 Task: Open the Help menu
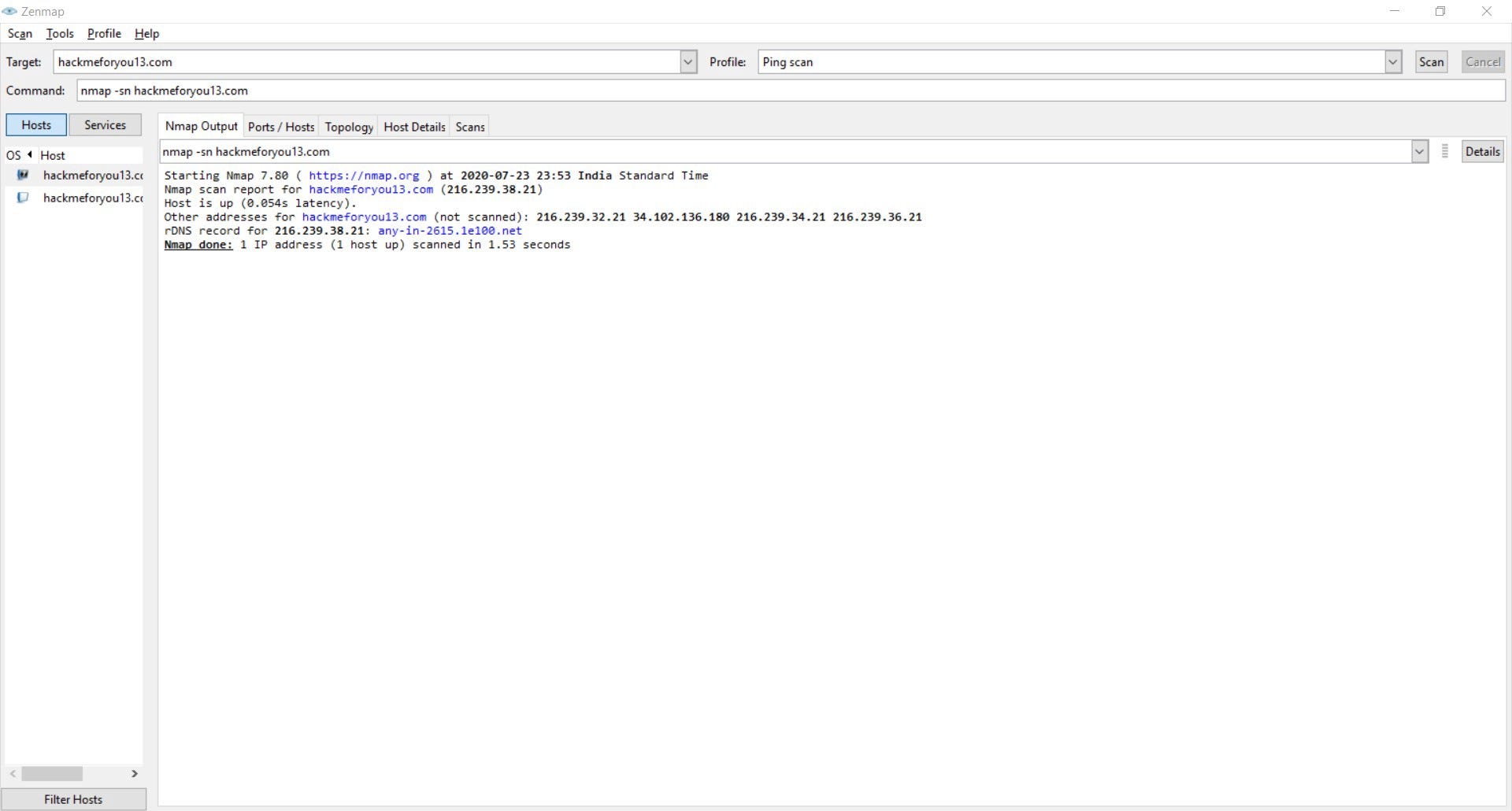point(146,33)
